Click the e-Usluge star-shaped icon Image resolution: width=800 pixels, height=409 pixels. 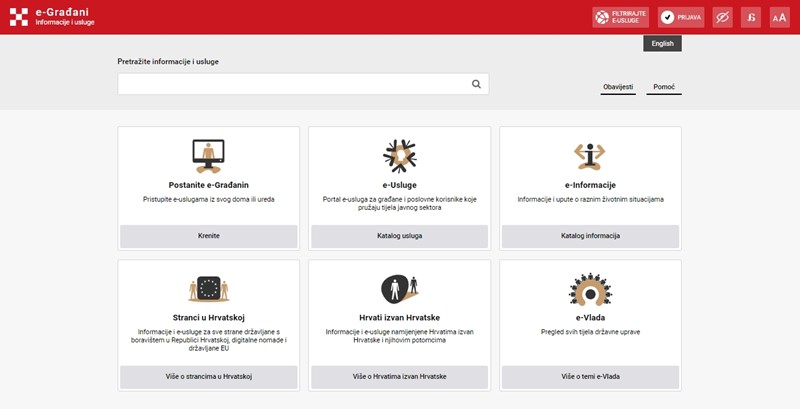399,155
